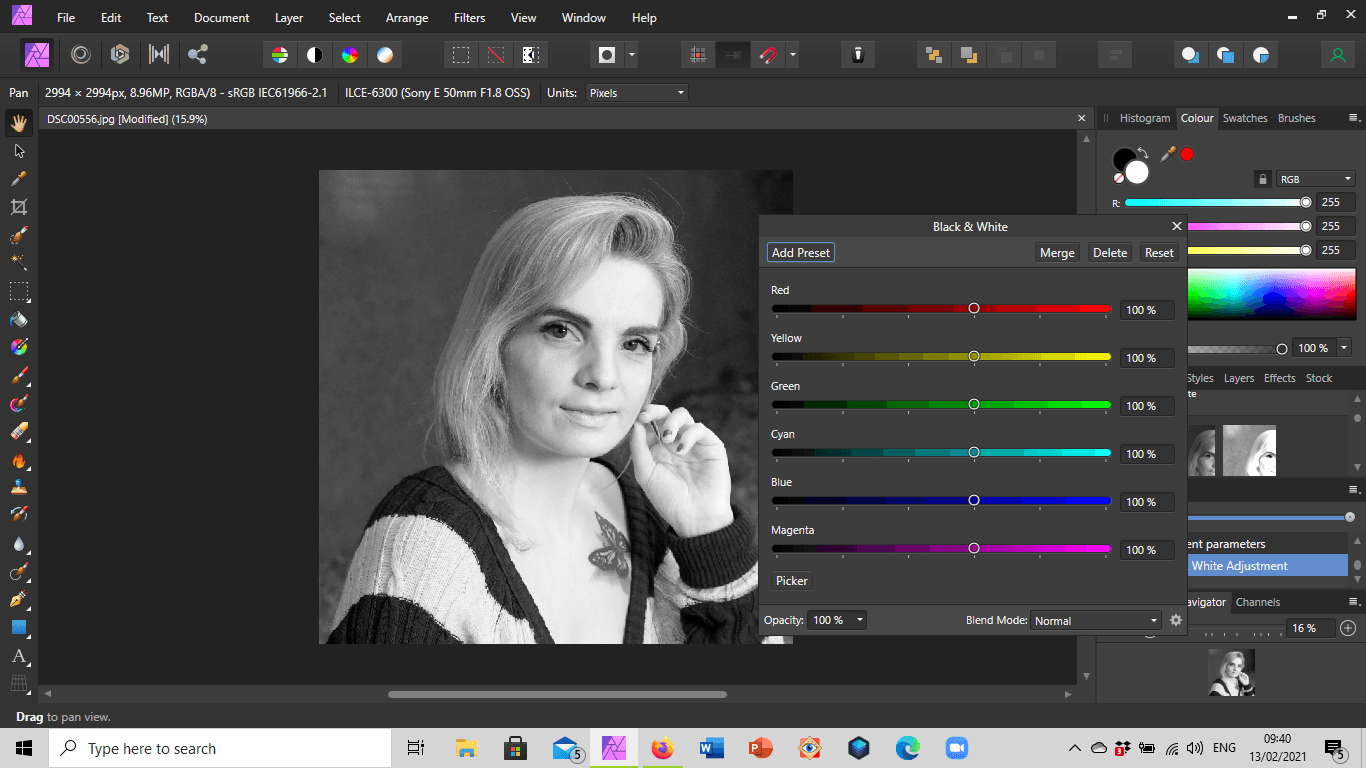
Task: Apply the Auto Contrast adjustment
Action: pos(316,55)
